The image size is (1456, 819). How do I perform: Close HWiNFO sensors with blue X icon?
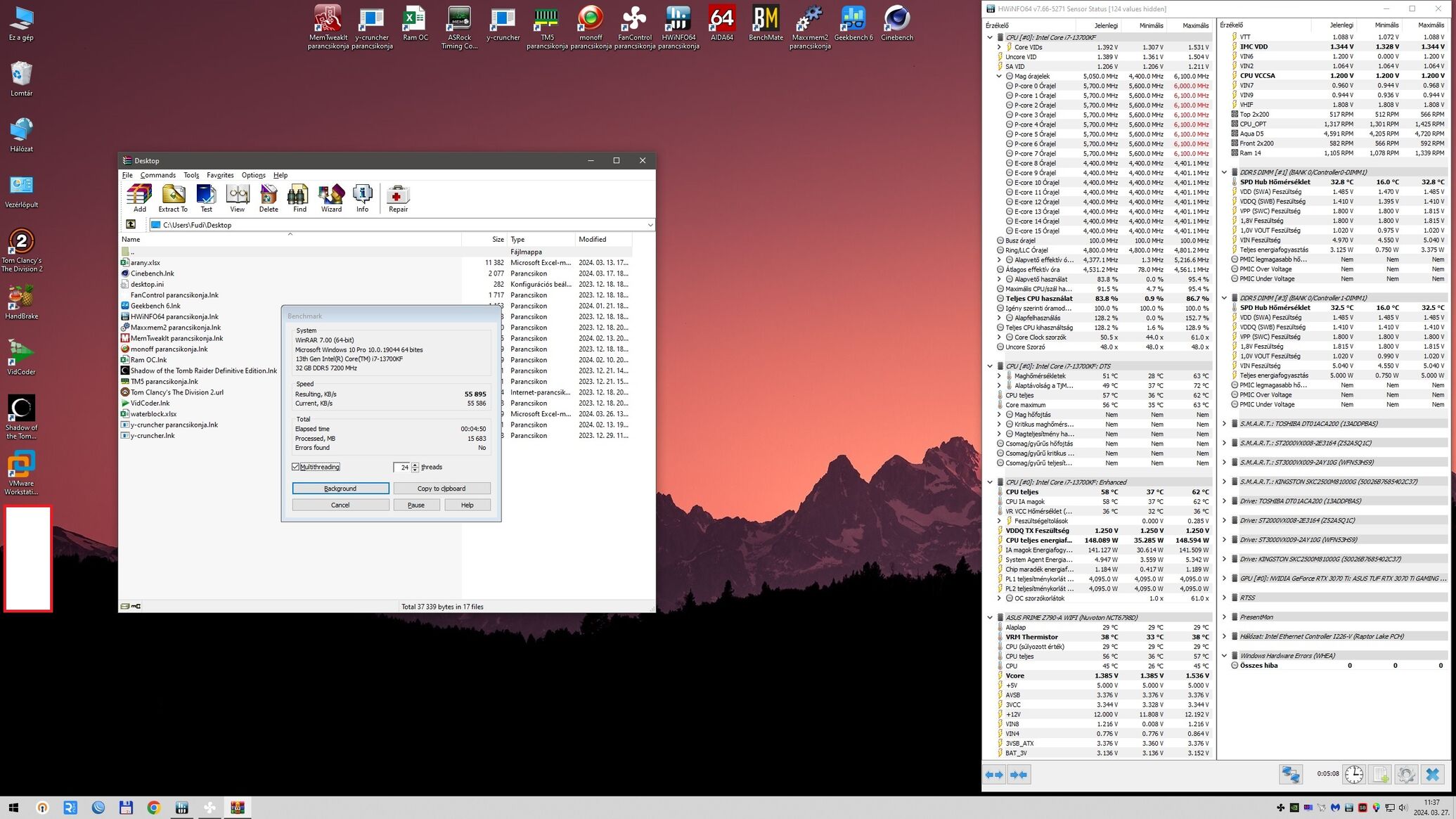[x=1432, y=774]
